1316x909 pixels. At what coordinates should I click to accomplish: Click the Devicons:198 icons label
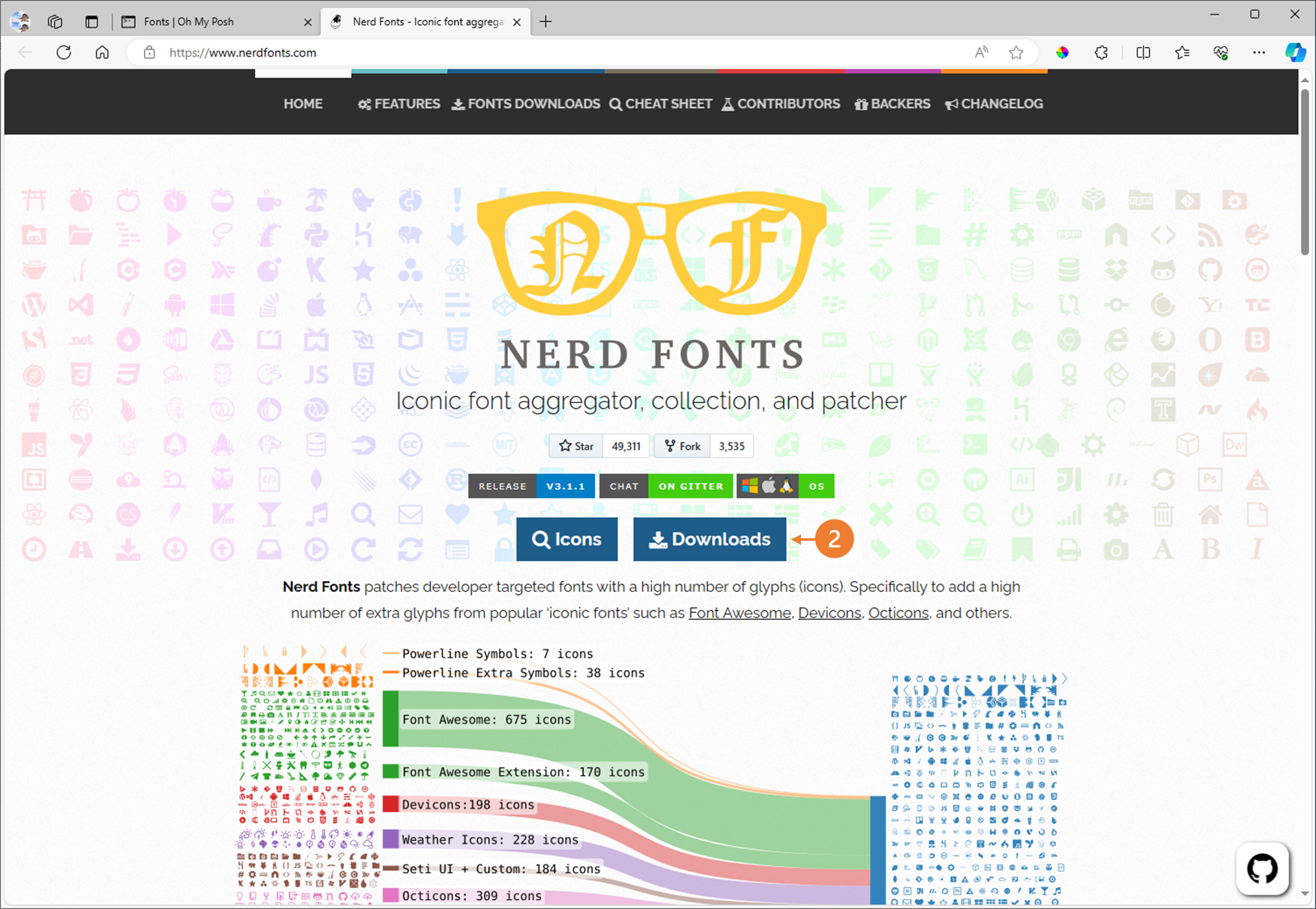(468, 805)
